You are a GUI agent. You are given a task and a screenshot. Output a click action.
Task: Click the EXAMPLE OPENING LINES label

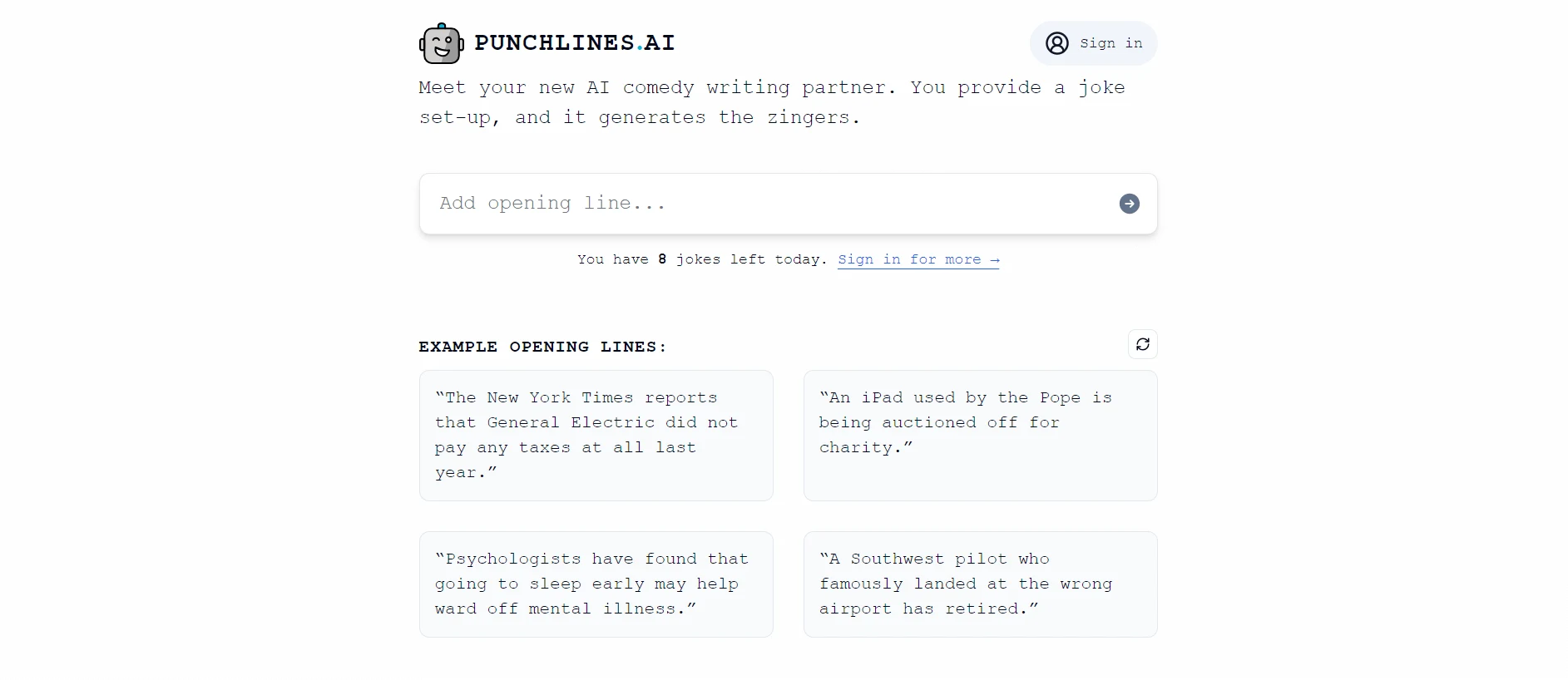point(542,347)
